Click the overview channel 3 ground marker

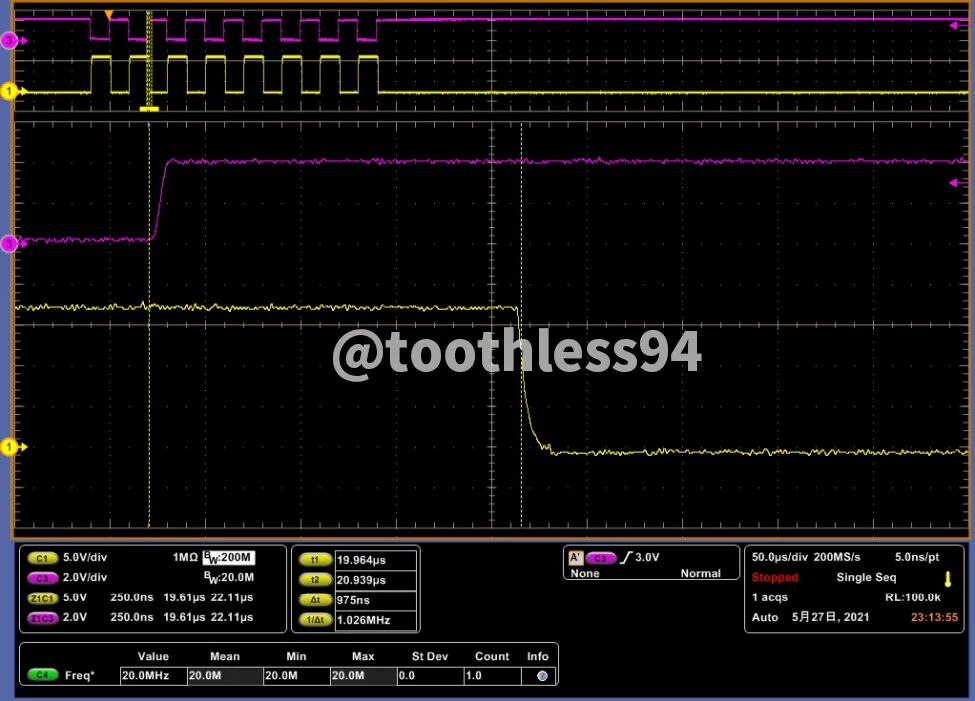coord(12,41)
